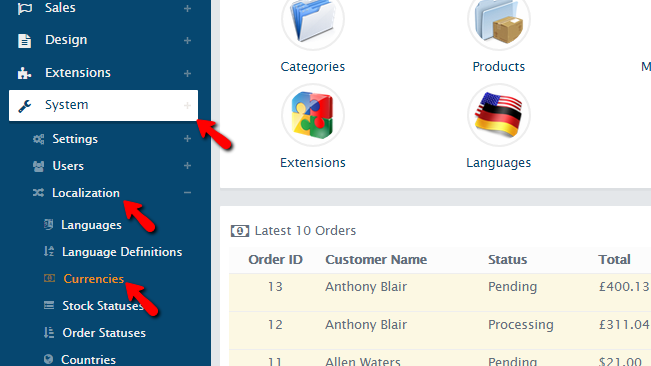
Task: Click the Settings gears icon
Action: click(39, 139)
